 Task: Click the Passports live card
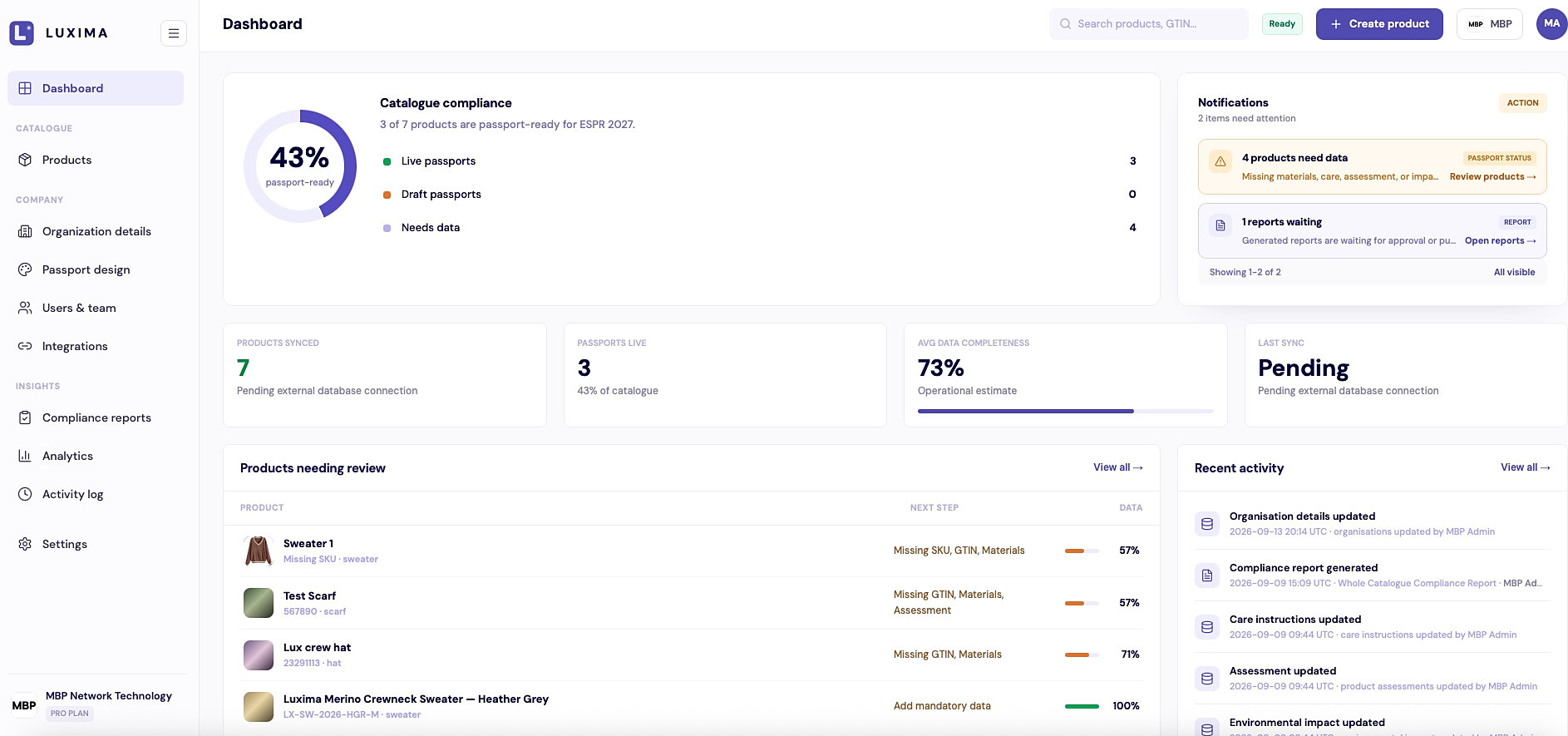click(x=725, y=375)
